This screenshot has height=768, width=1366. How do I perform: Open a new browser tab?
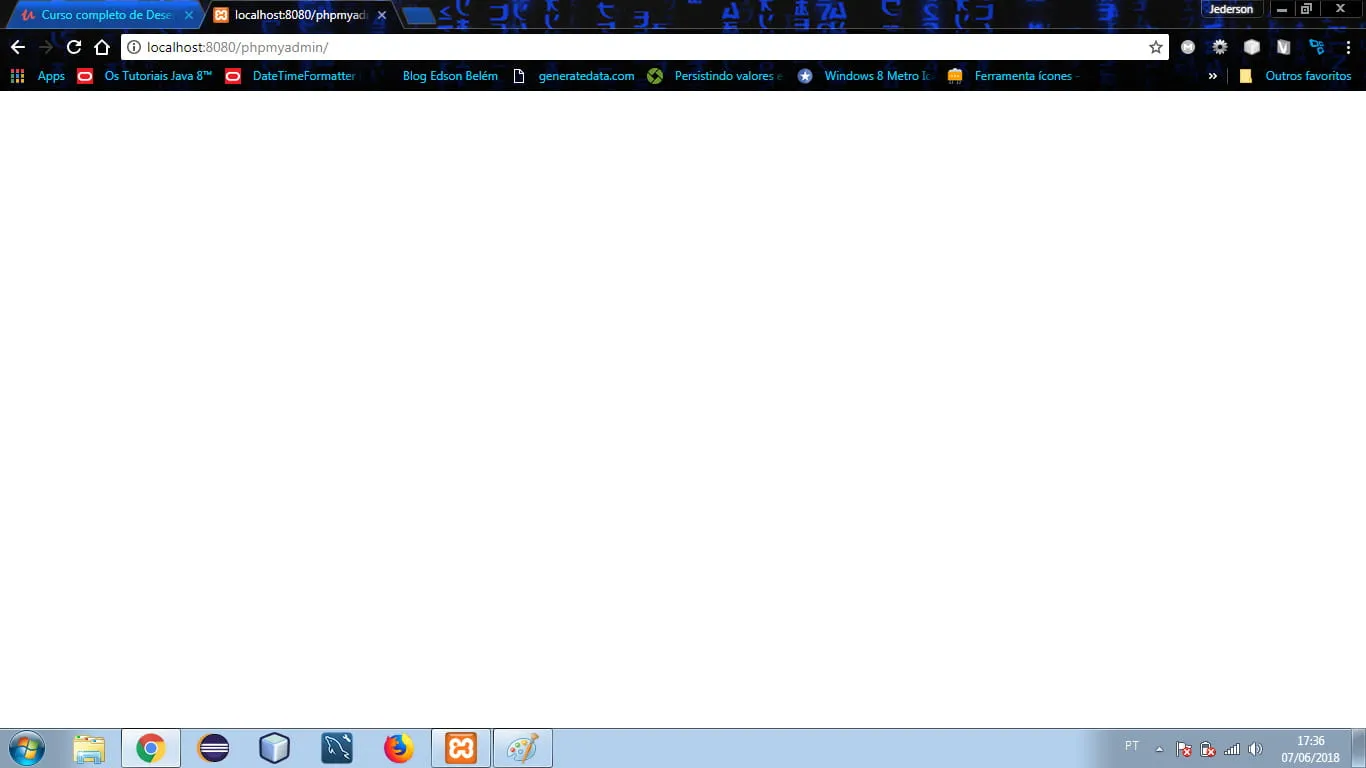coord(419,16)
